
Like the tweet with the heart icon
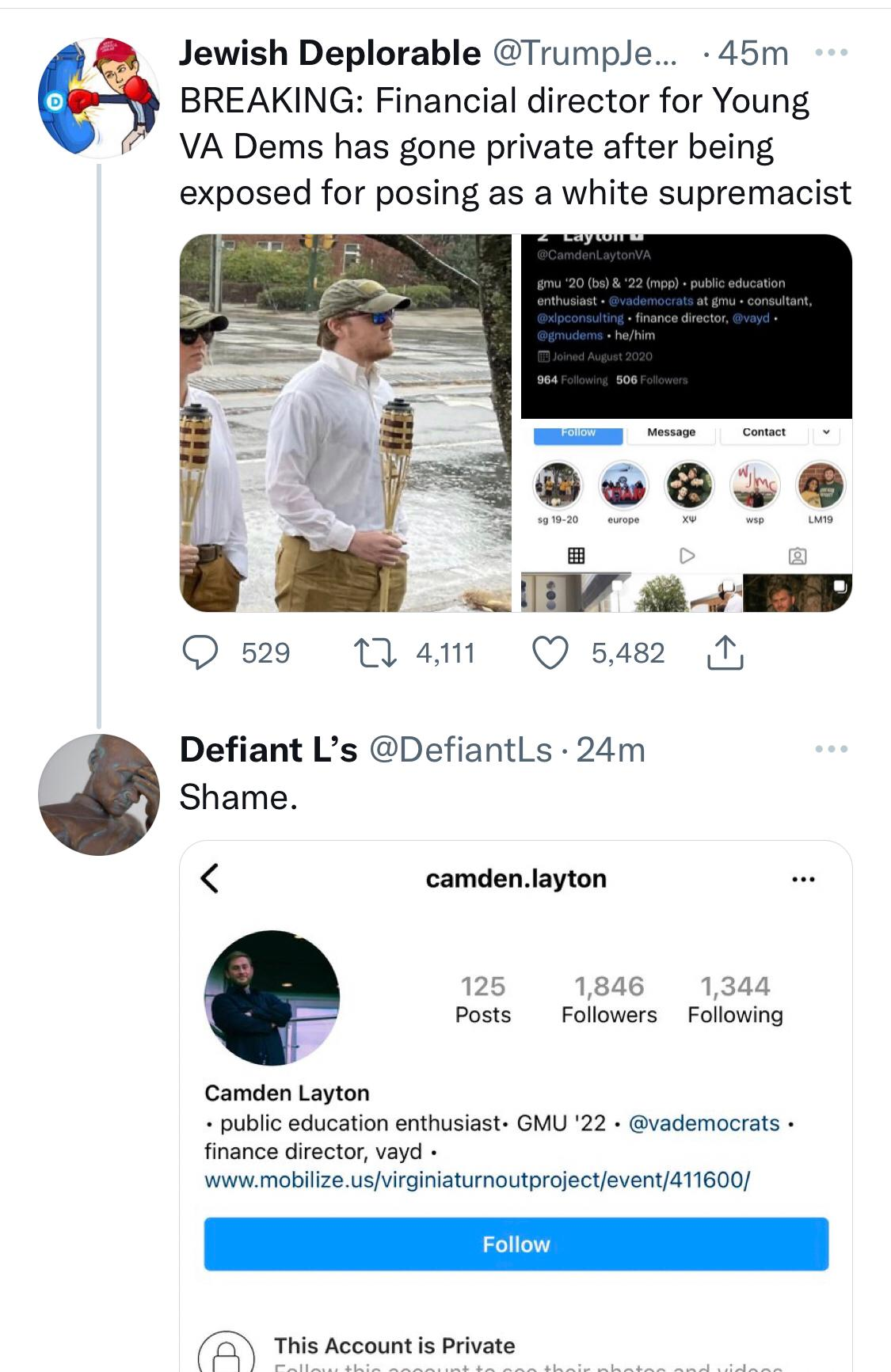(x=550, y=653)
